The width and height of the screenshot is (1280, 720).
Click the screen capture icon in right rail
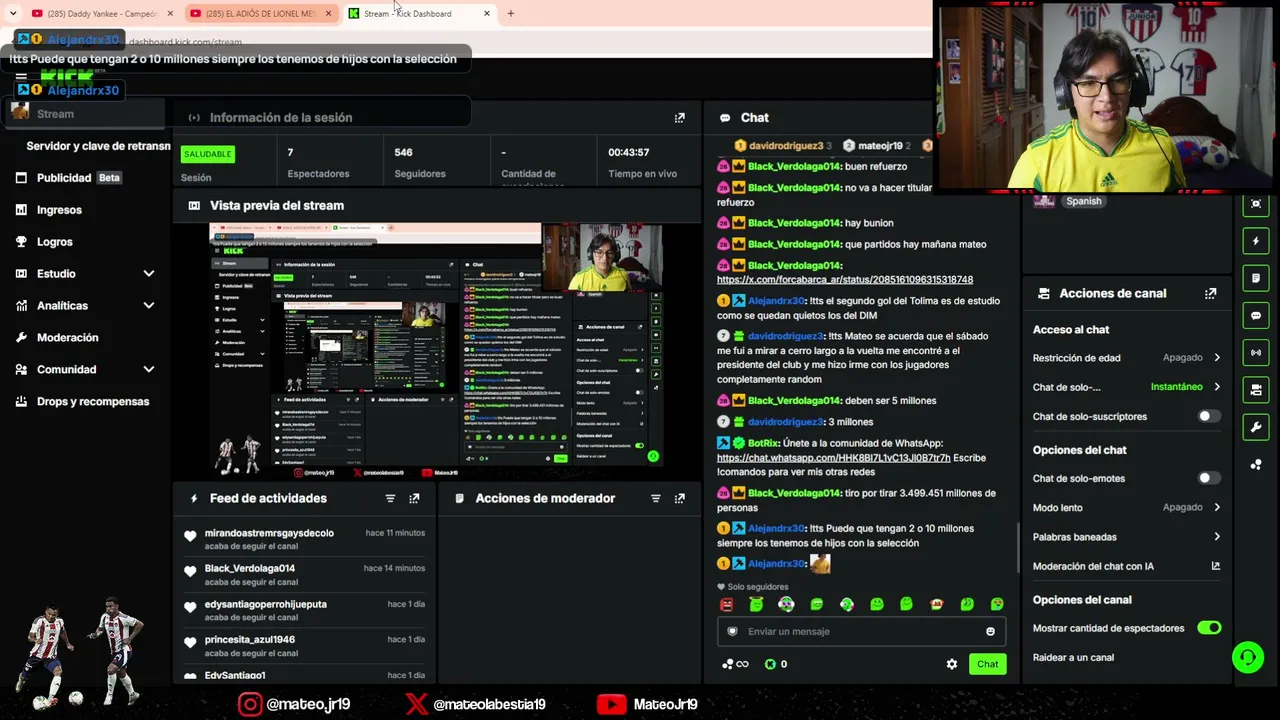pyautogui.click(x=1256, y=204)
